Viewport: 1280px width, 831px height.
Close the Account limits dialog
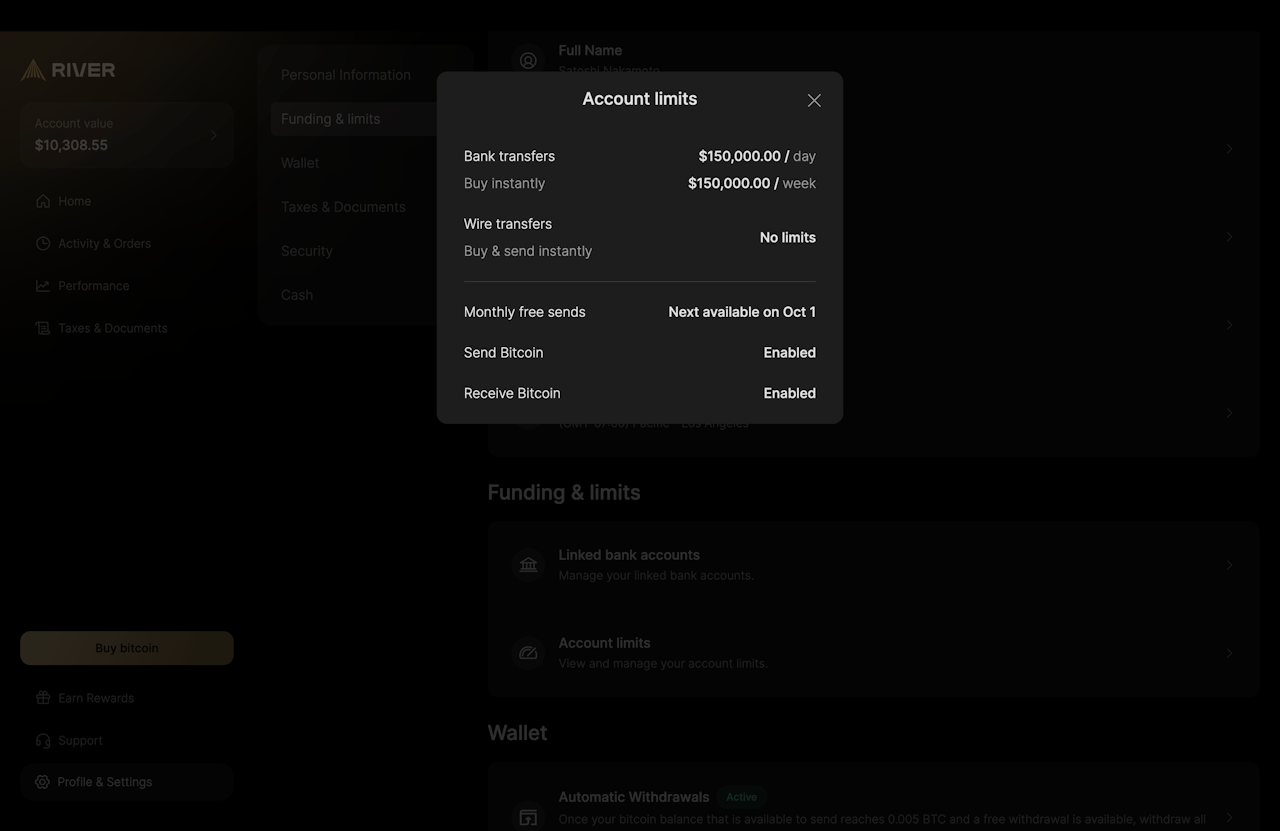click(814, 100)
